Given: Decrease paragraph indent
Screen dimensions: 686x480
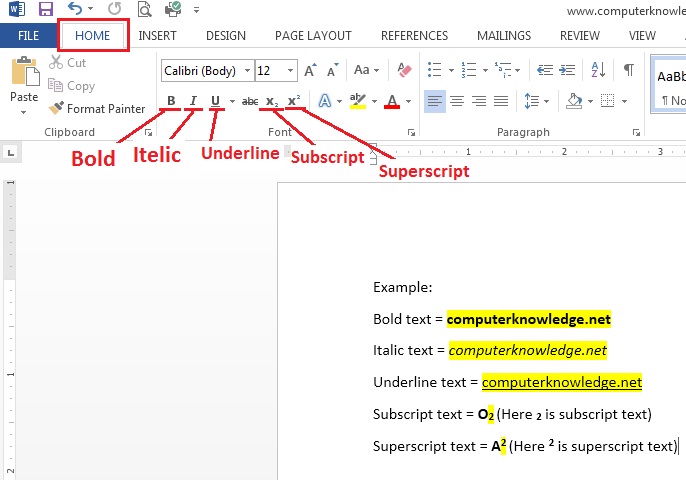Looking at the screenshot, I should 545,70.
